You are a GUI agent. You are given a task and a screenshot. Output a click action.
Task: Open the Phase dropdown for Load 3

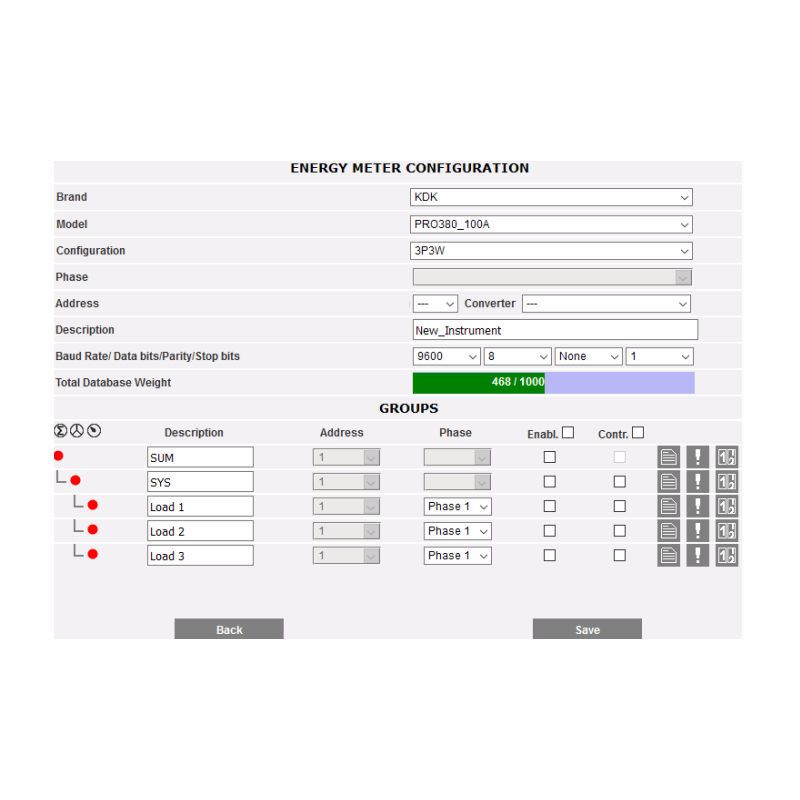(x=458, y=556)
